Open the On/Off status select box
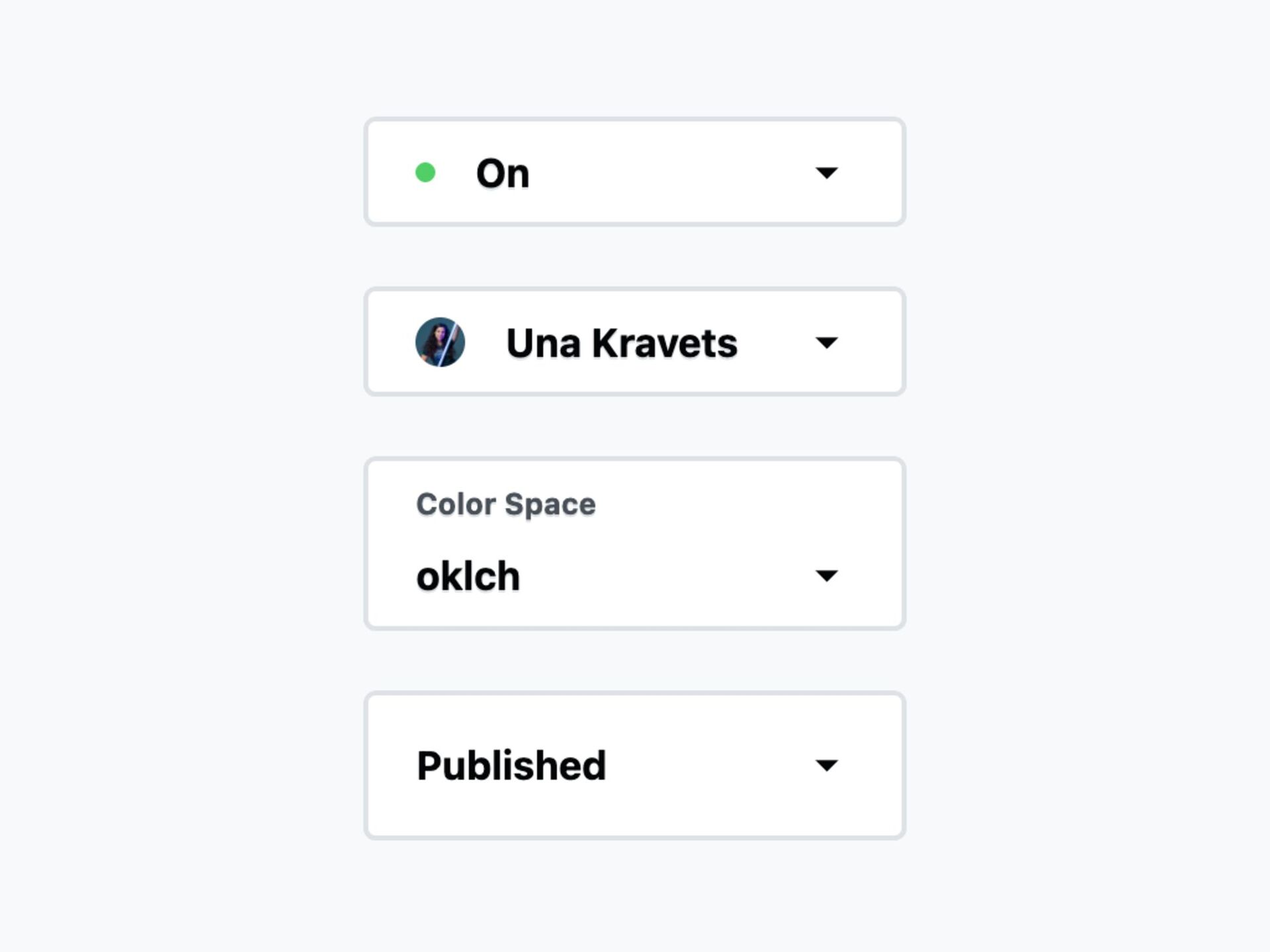This screenshot has height=952, width=1270. pos(634,172)
